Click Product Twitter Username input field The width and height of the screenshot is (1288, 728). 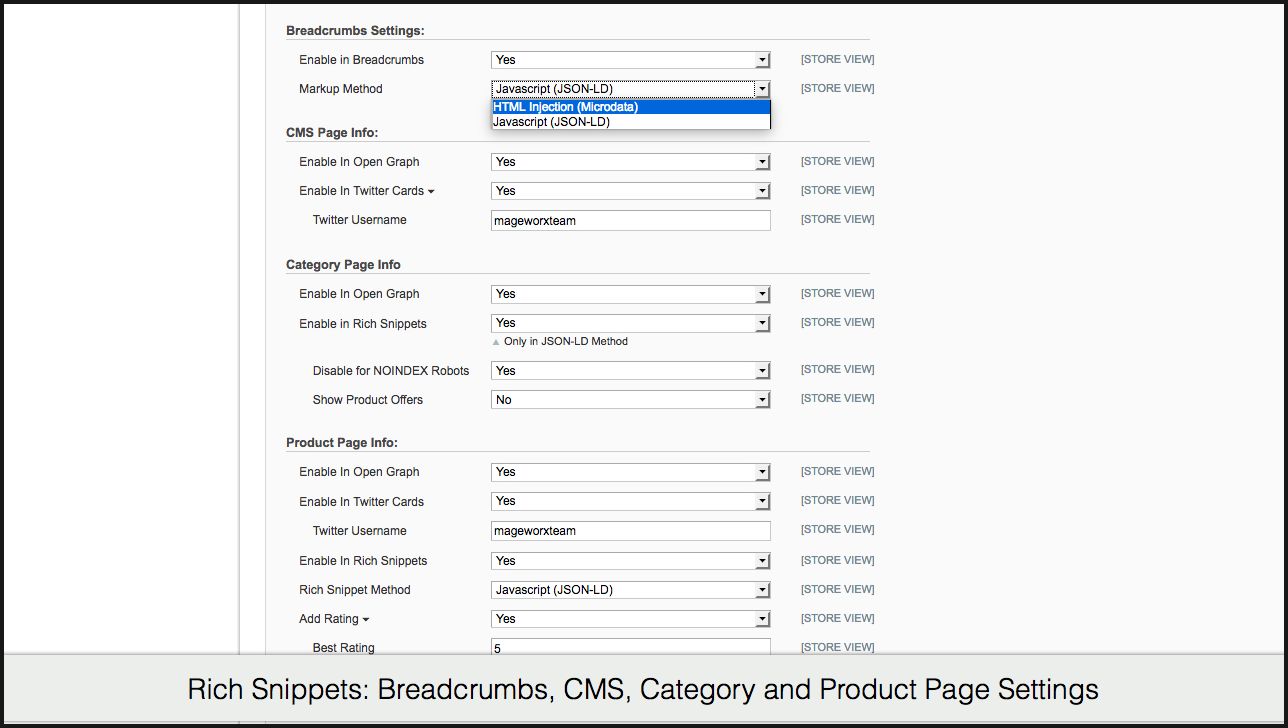(630, 531)
